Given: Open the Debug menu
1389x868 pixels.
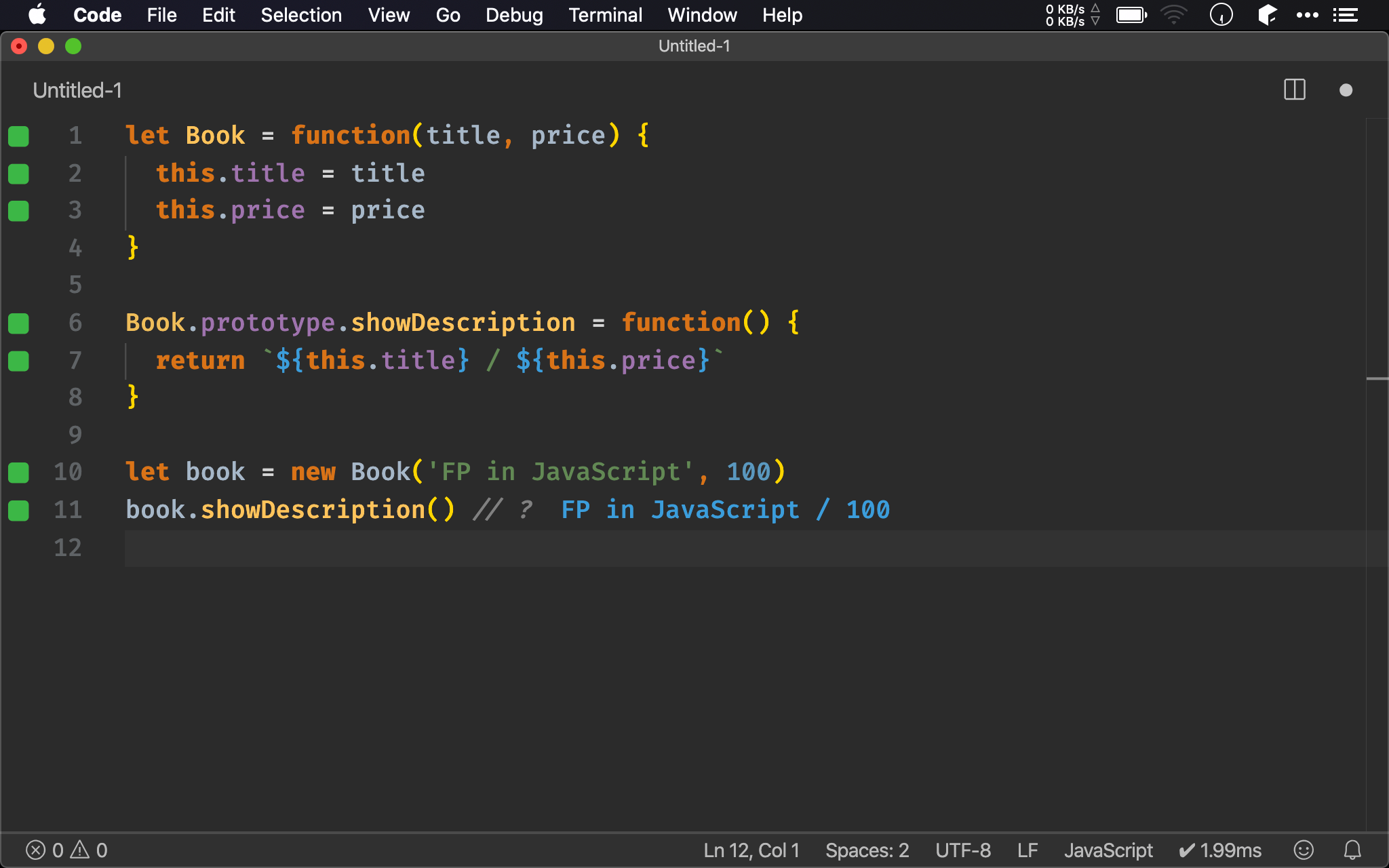Looking at the screenshot, I should [x=513, y=15].
